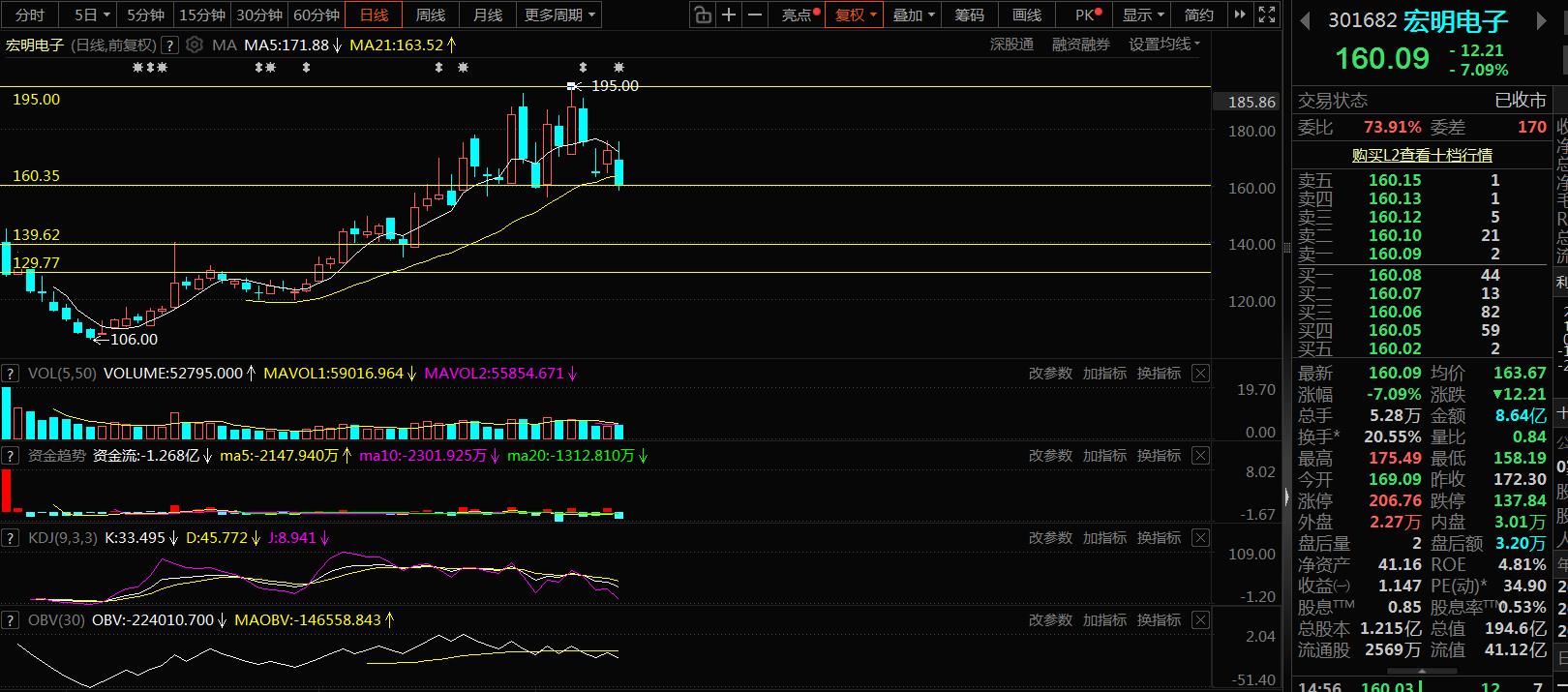
Task: Open the 叠加 overlay dropdown
Action: click(914, 15)
